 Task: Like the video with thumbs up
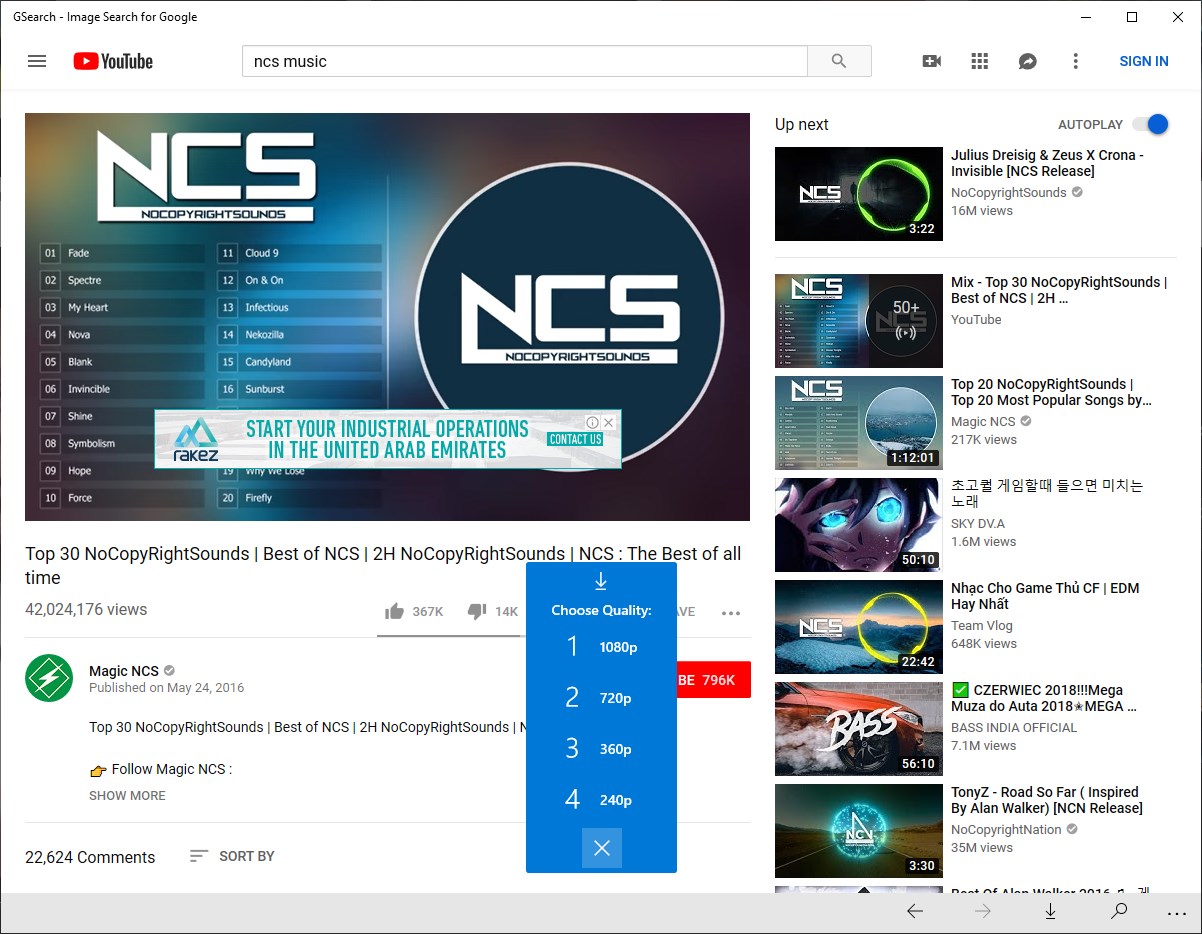[395, 611]
